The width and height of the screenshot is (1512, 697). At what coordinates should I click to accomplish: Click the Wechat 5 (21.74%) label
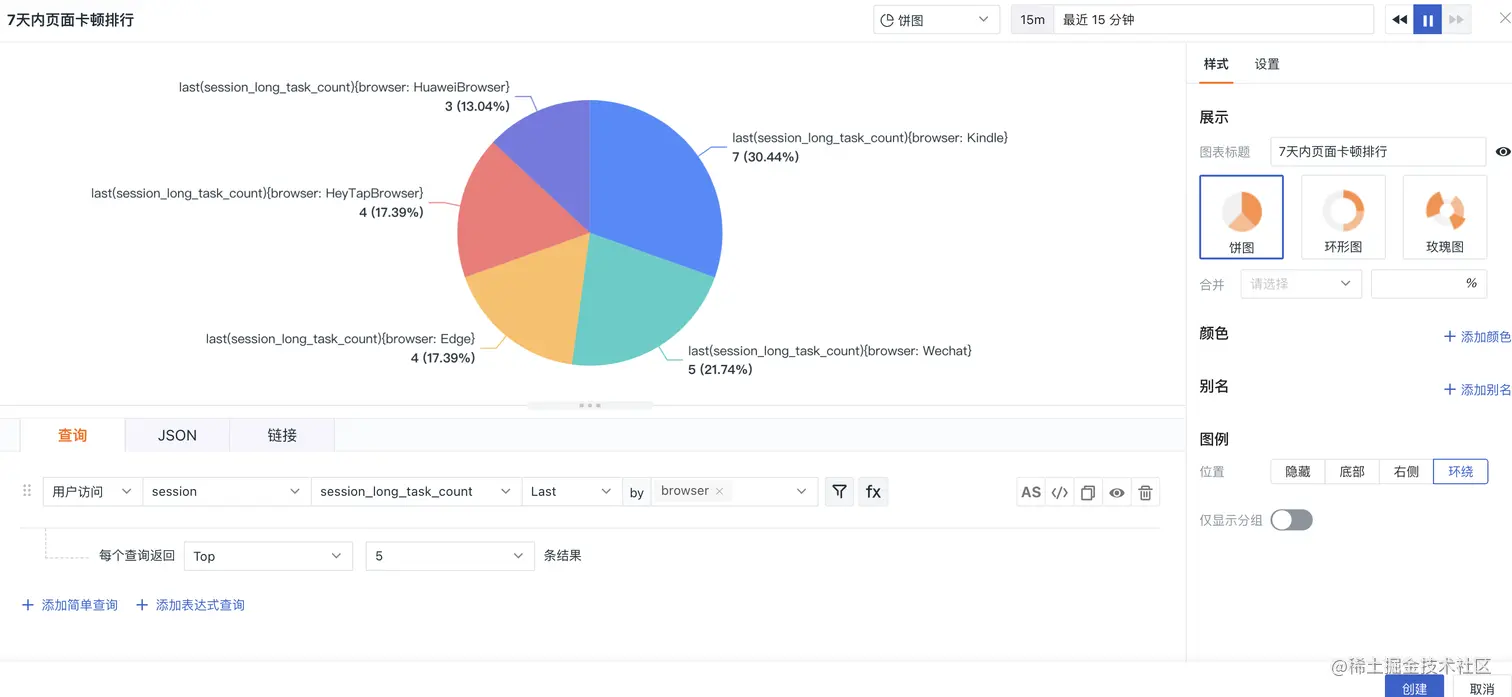pyautogui.click(x=720, y=370)
